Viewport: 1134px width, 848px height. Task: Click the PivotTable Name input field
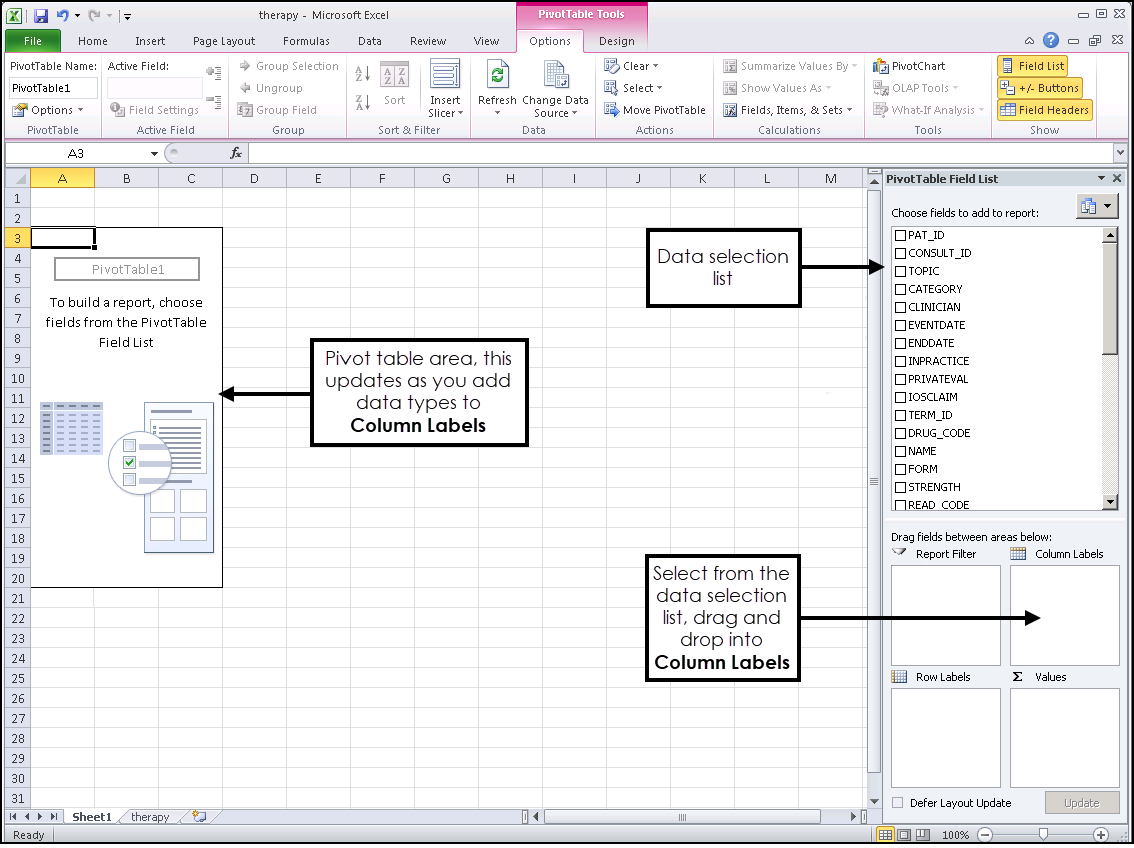click(x=53, y=88)
